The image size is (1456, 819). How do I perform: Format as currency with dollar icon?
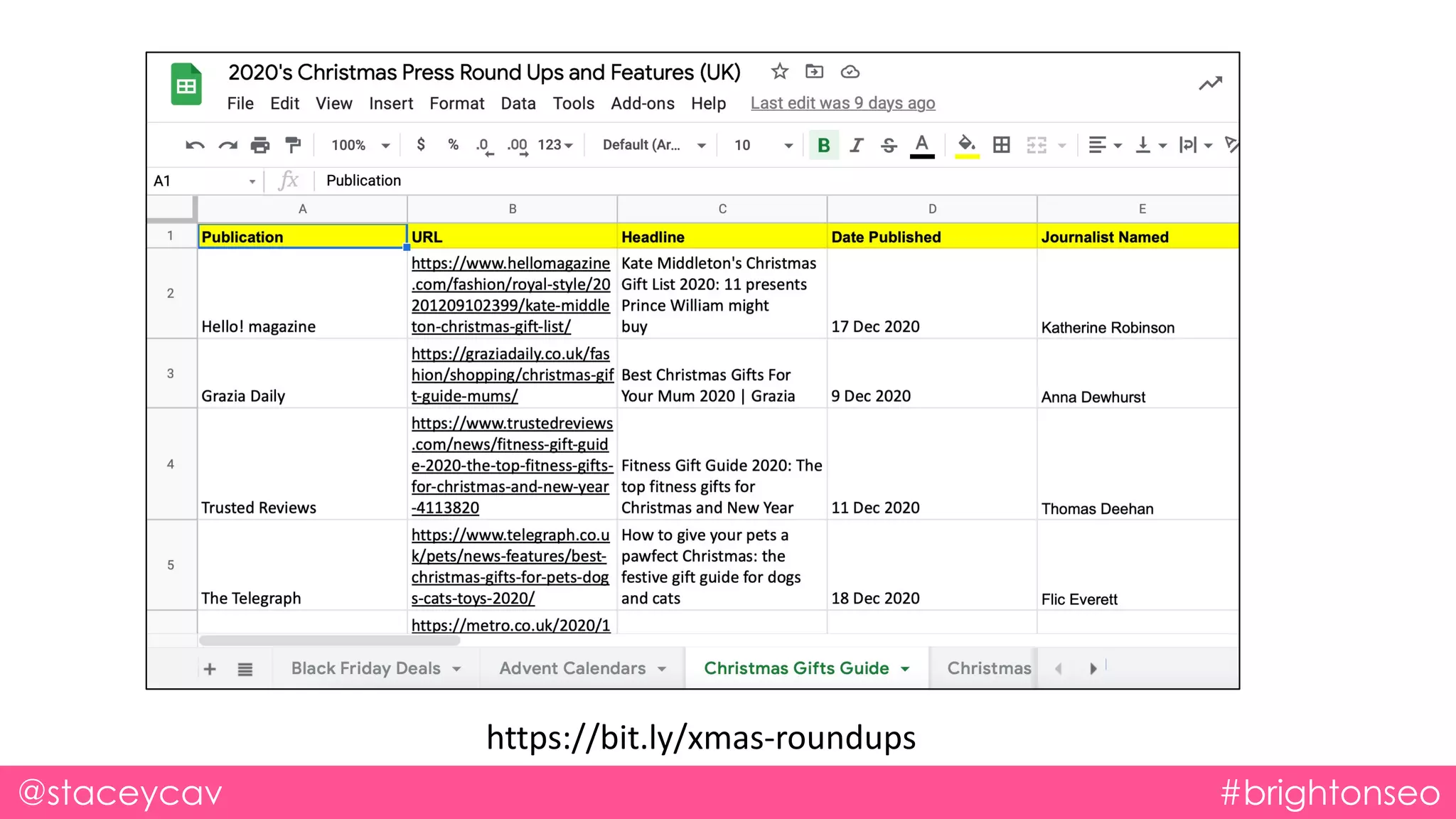coord(421,145)
